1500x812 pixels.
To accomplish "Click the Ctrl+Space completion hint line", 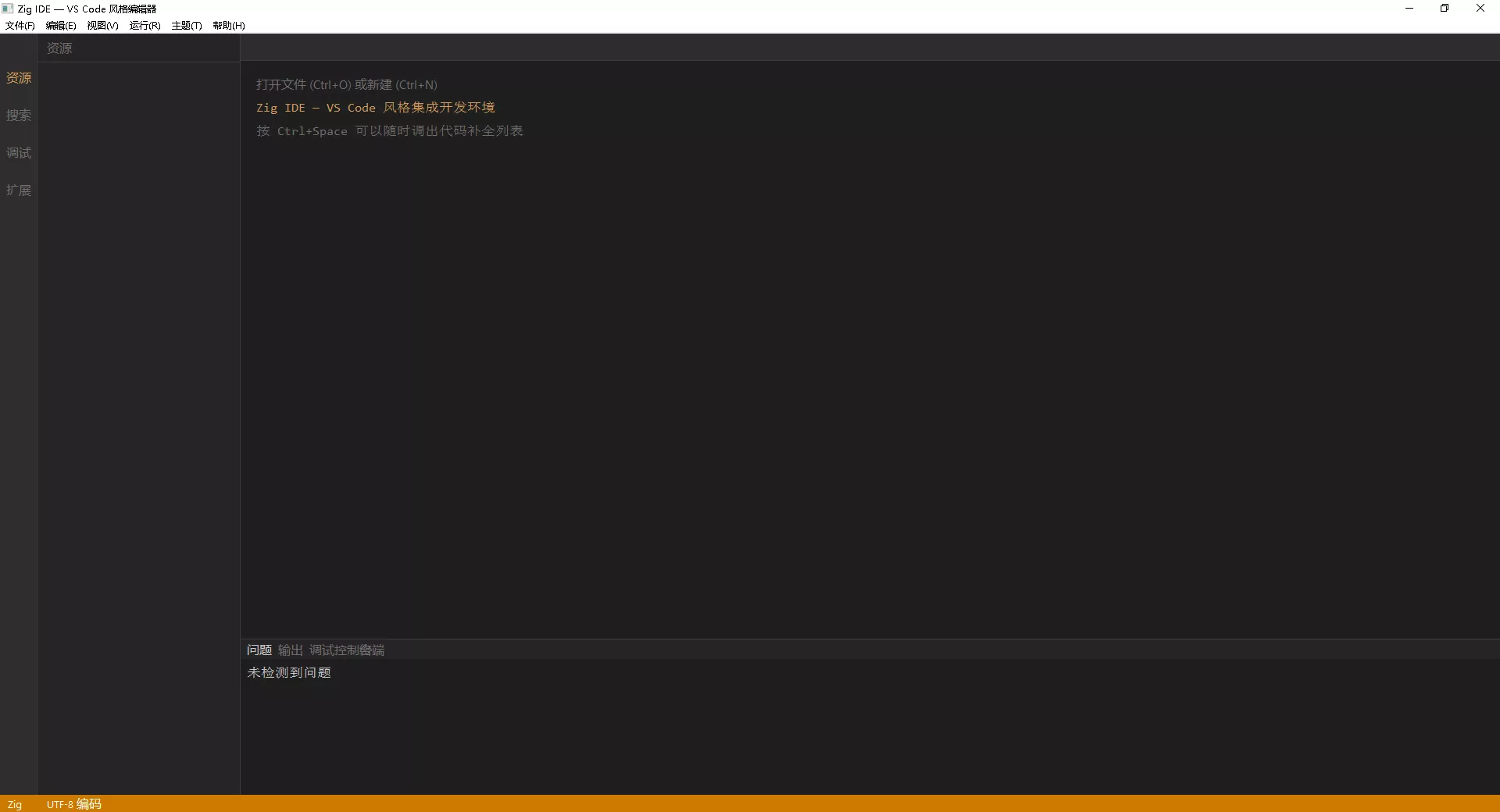I will coord(390,131).
